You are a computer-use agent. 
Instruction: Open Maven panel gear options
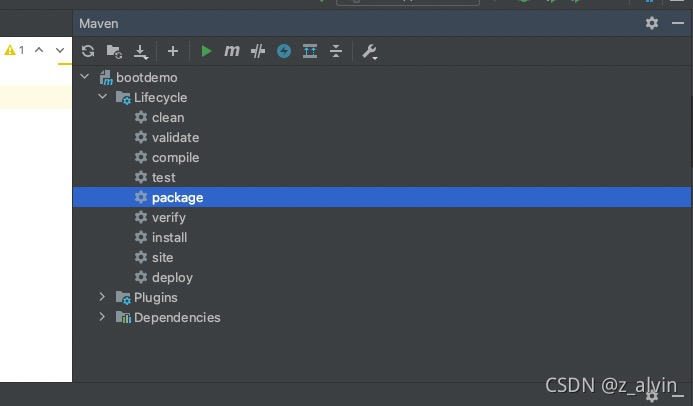click(652, 23)
